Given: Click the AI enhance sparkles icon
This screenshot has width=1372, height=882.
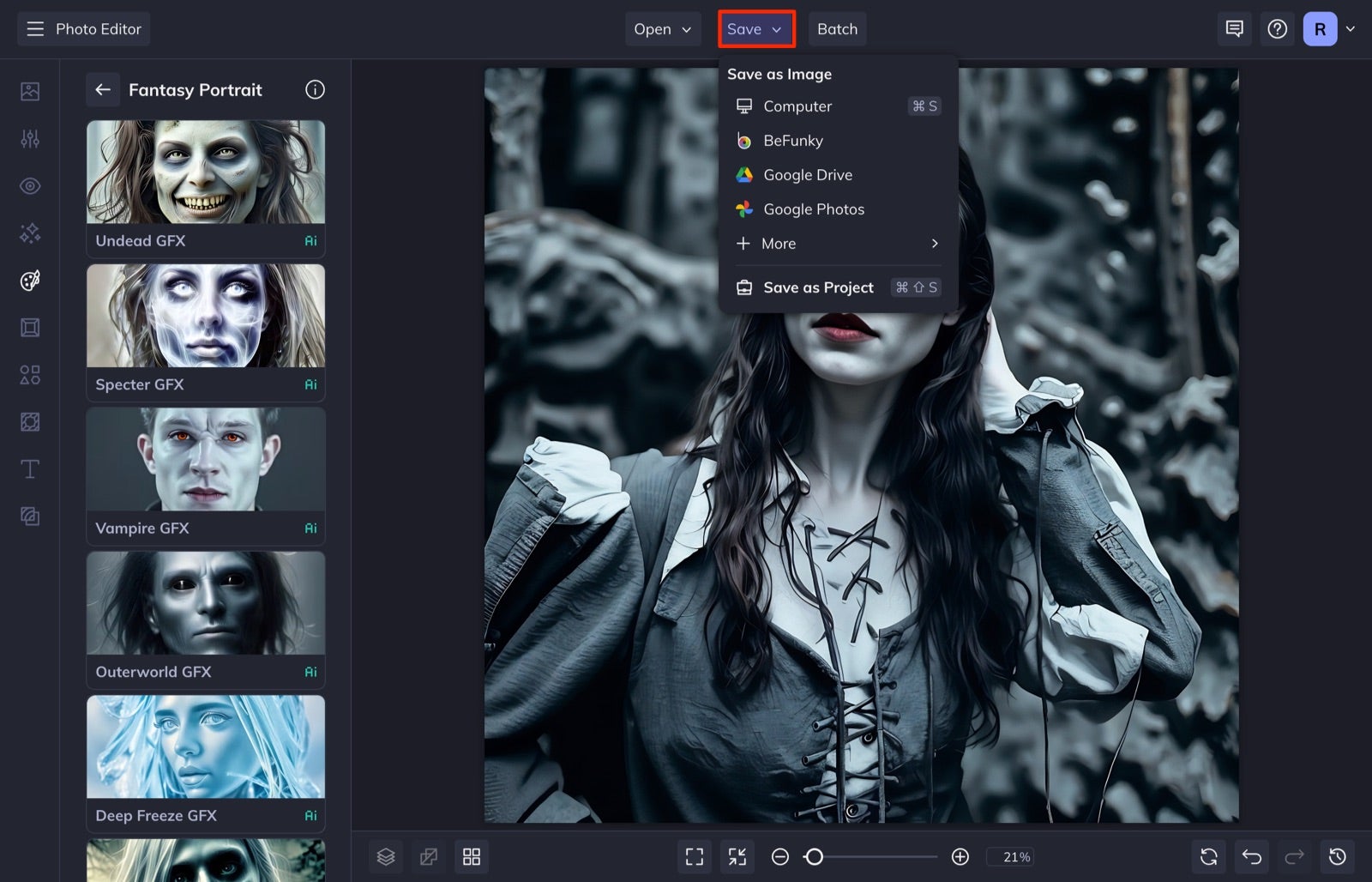Looking at the screenshot, I should pos(29,233).
